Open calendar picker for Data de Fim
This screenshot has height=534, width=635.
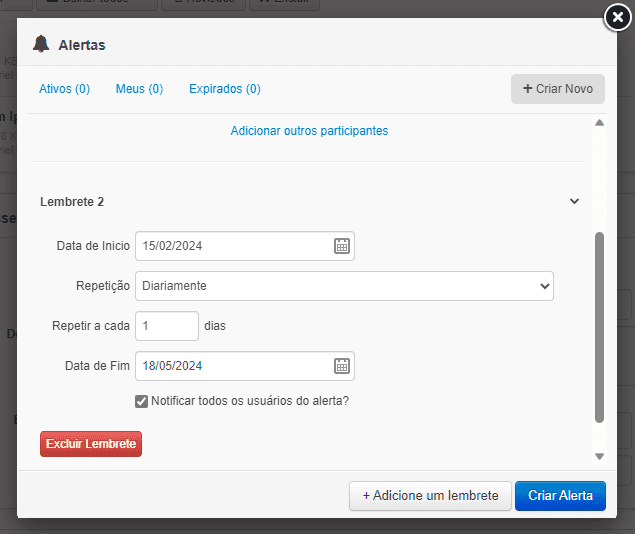pyautogui.click(x=341, y=366)
